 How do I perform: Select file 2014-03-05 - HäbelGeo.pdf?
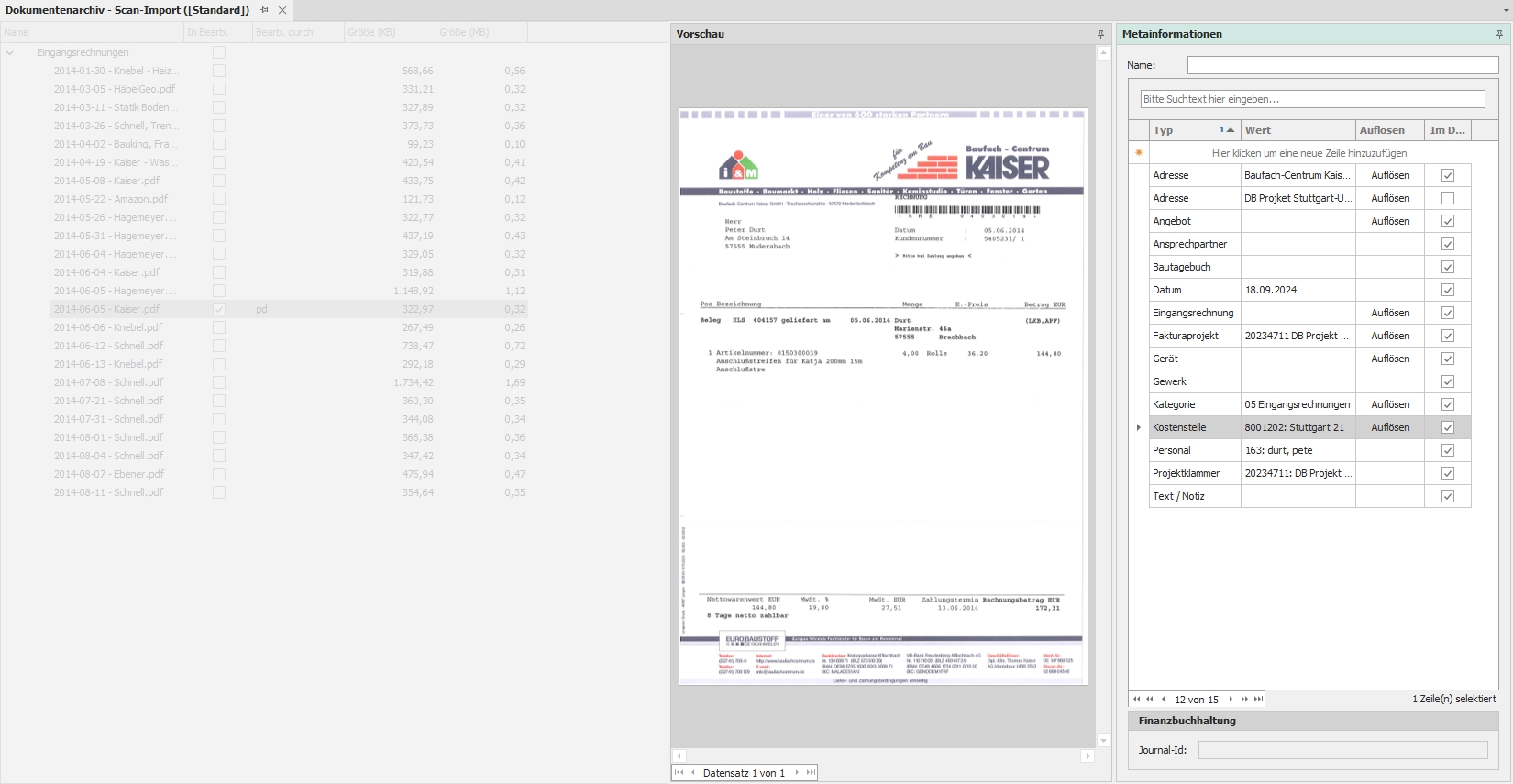[115, 89]
